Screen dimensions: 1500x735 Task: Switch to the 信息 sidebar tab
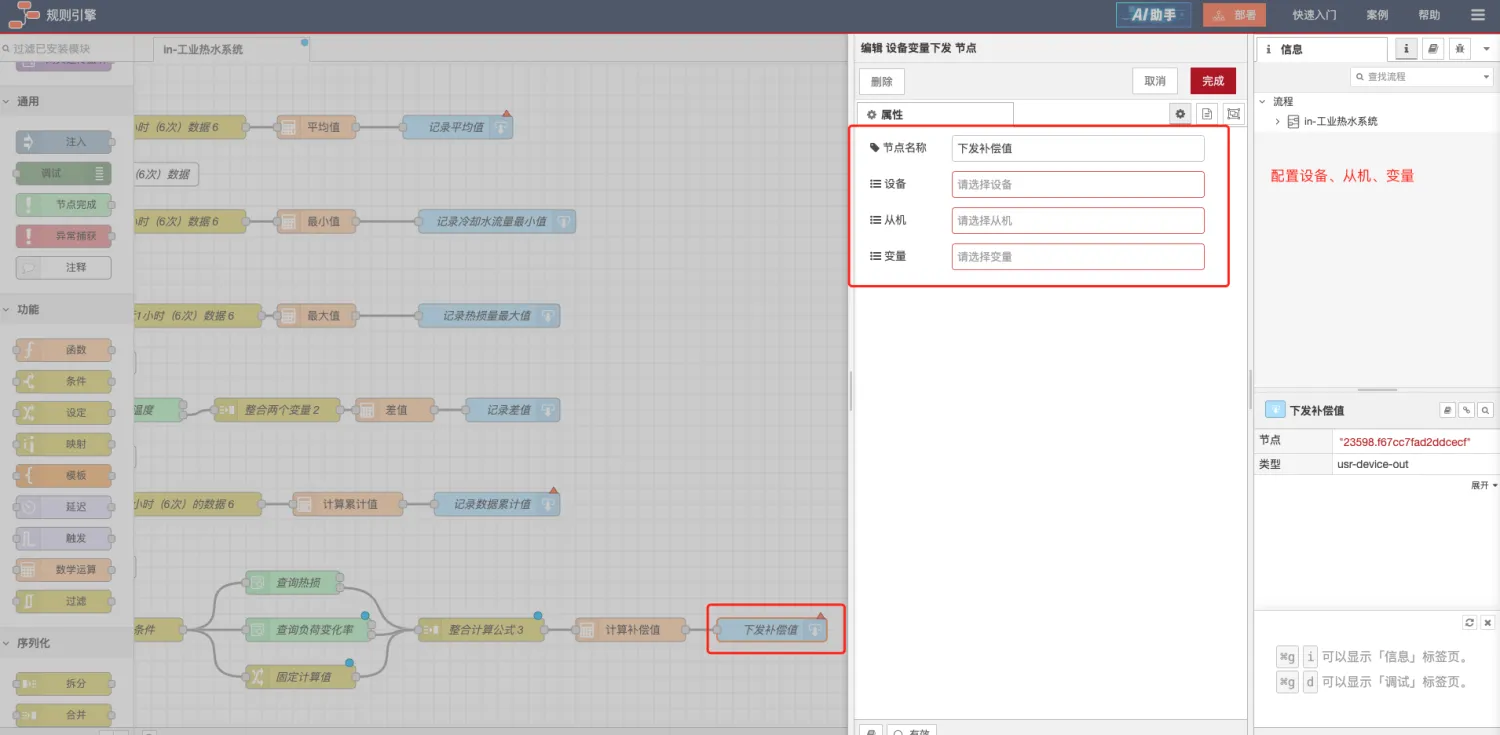pos(1322,49)
